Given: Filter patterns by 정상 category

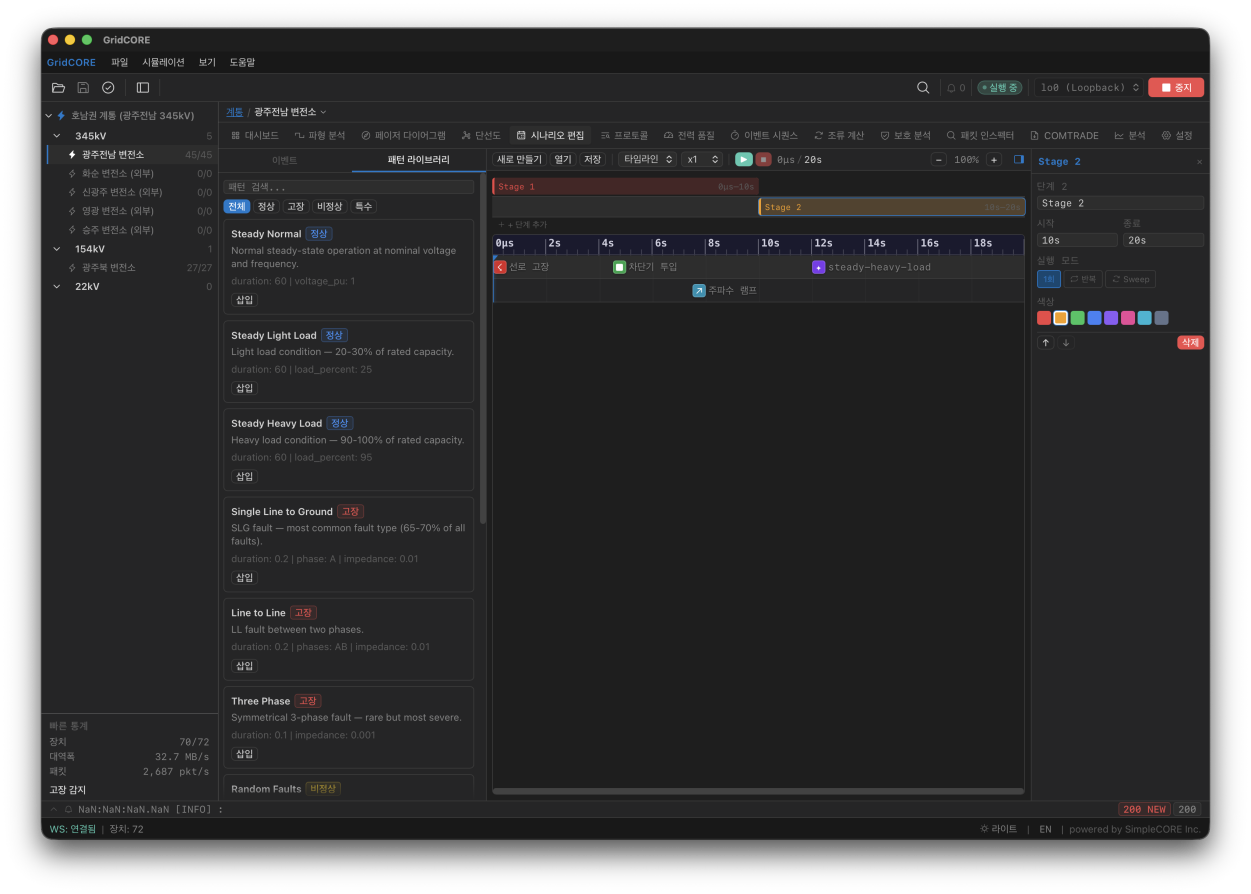Looking at the screenshot, I should [266, 207].
